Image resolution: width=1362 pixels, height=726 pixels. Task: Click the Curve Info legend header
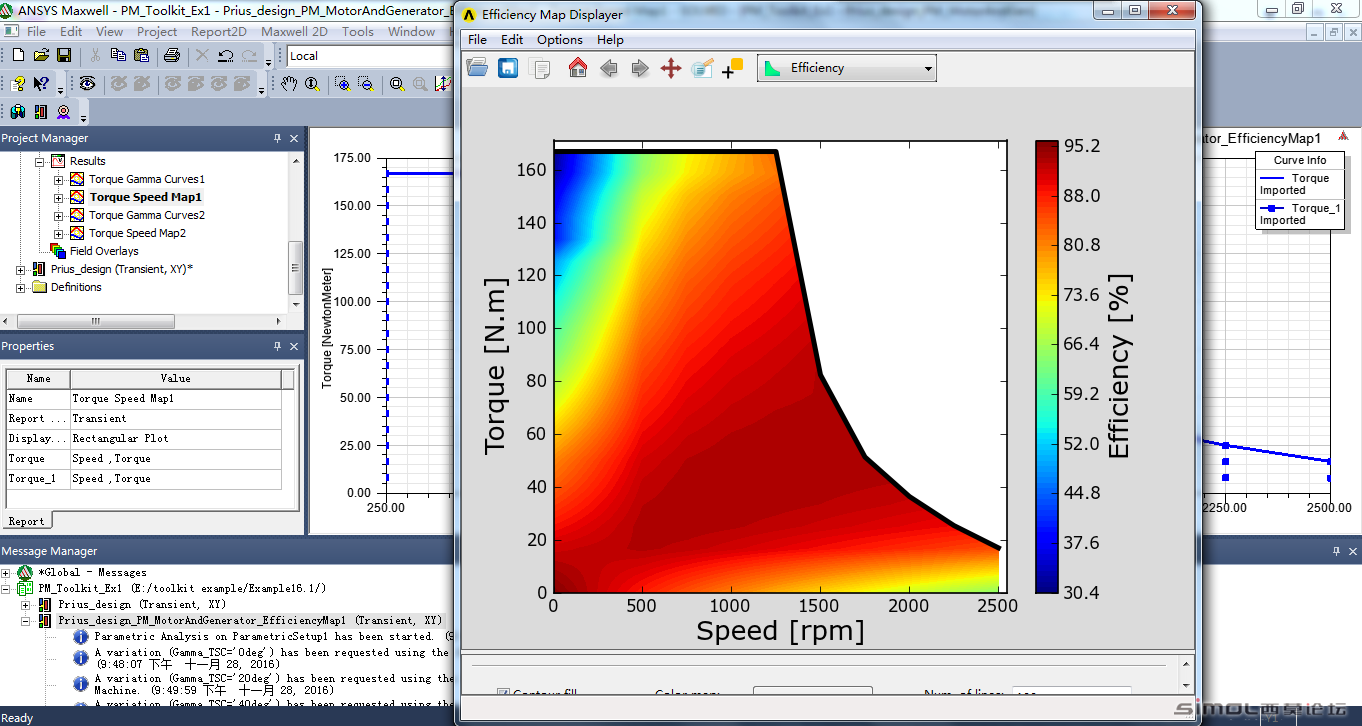click(1300, 160)
